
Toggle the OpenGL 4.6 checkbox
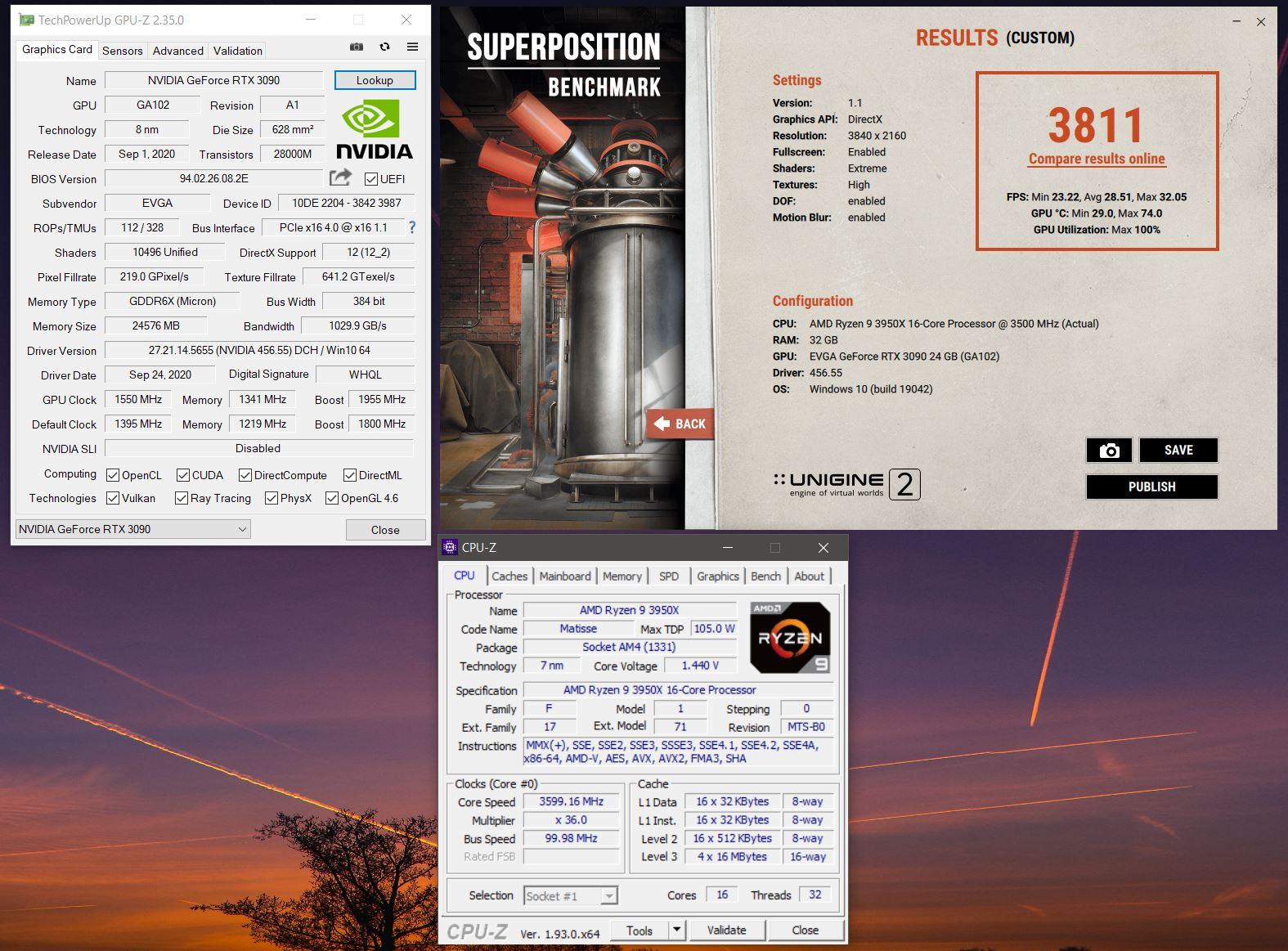(332, 498)
